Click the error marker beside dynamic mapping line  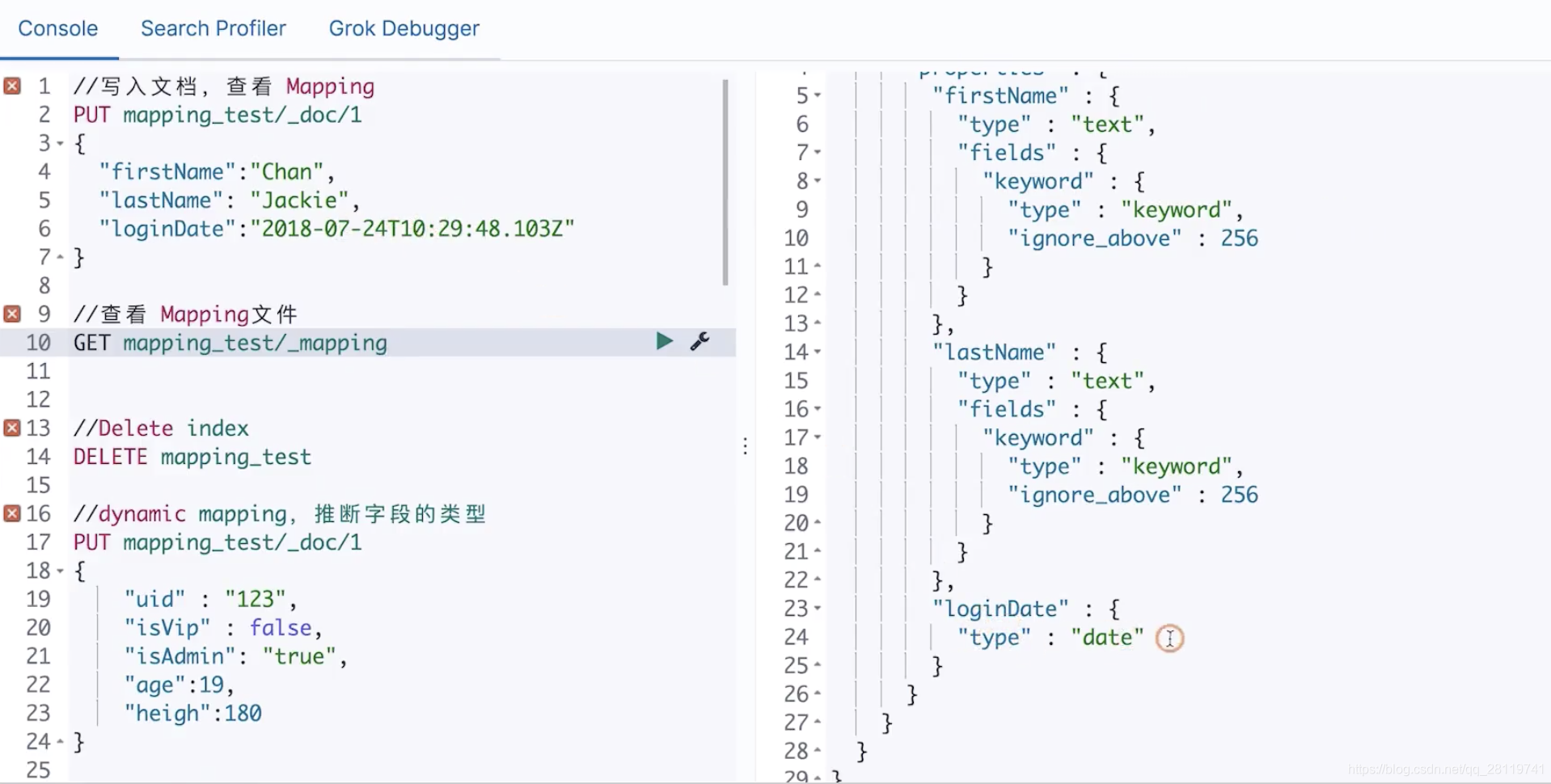(11, 513)
